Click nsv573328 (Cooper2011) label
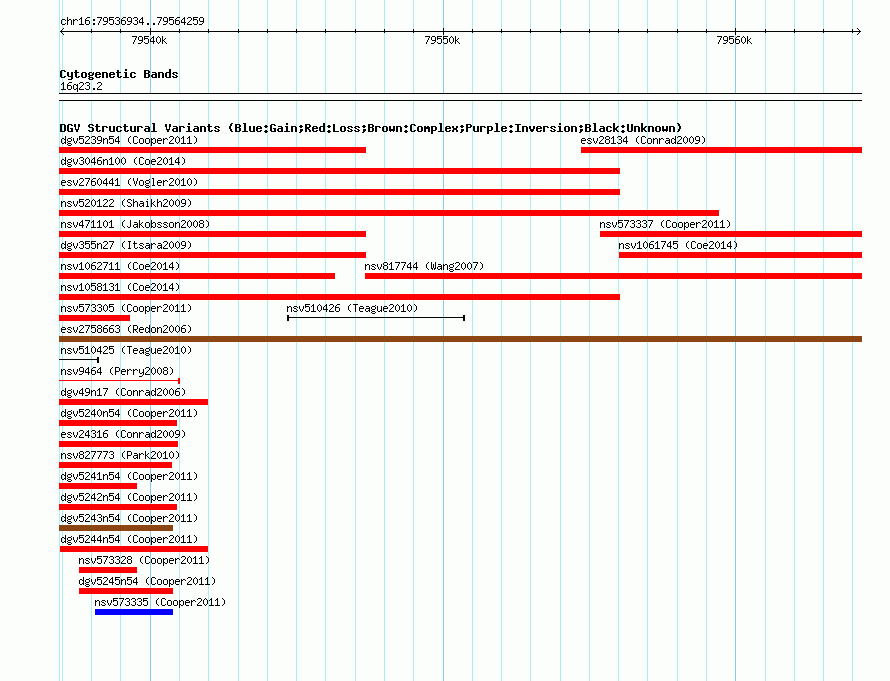Viewport: 890px width, 681px height. [144, 560]
